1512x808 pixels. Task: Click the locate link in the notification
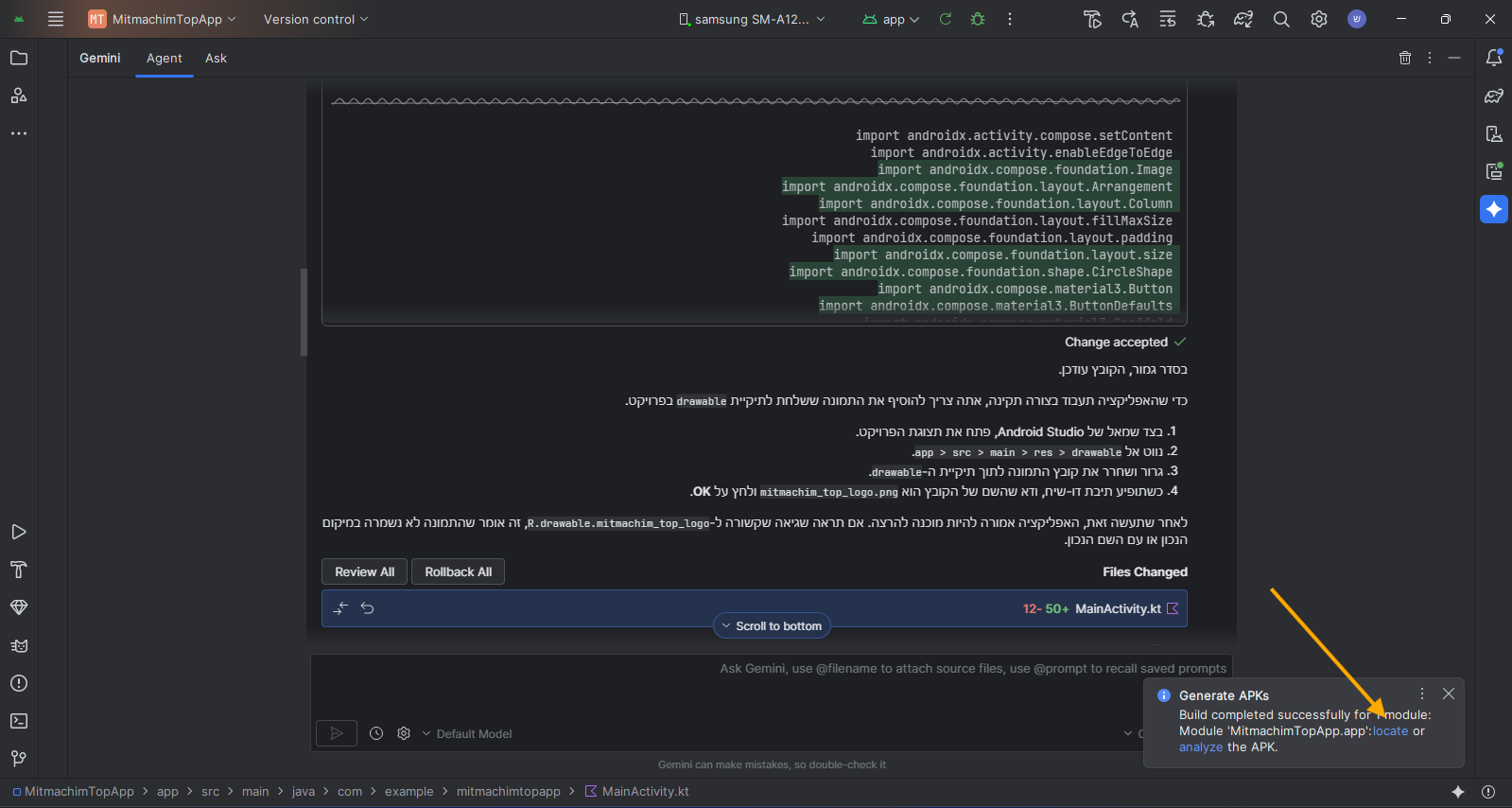point(1390,730)
